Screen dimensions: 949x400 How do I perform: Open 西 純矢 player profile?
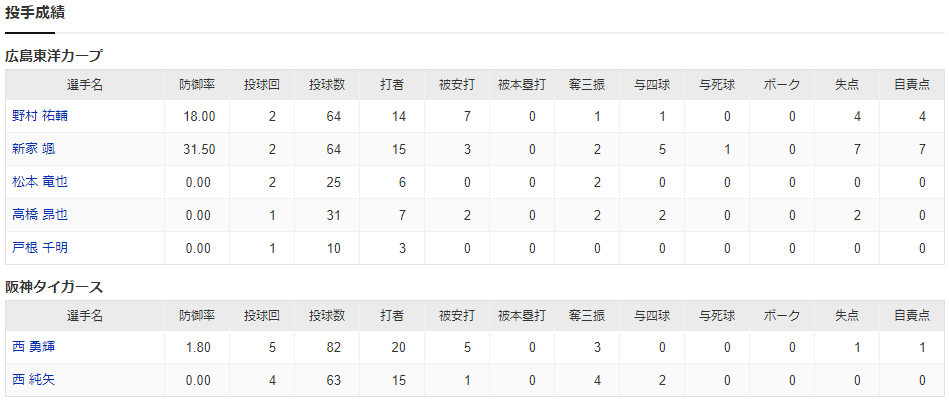point(33,380)
